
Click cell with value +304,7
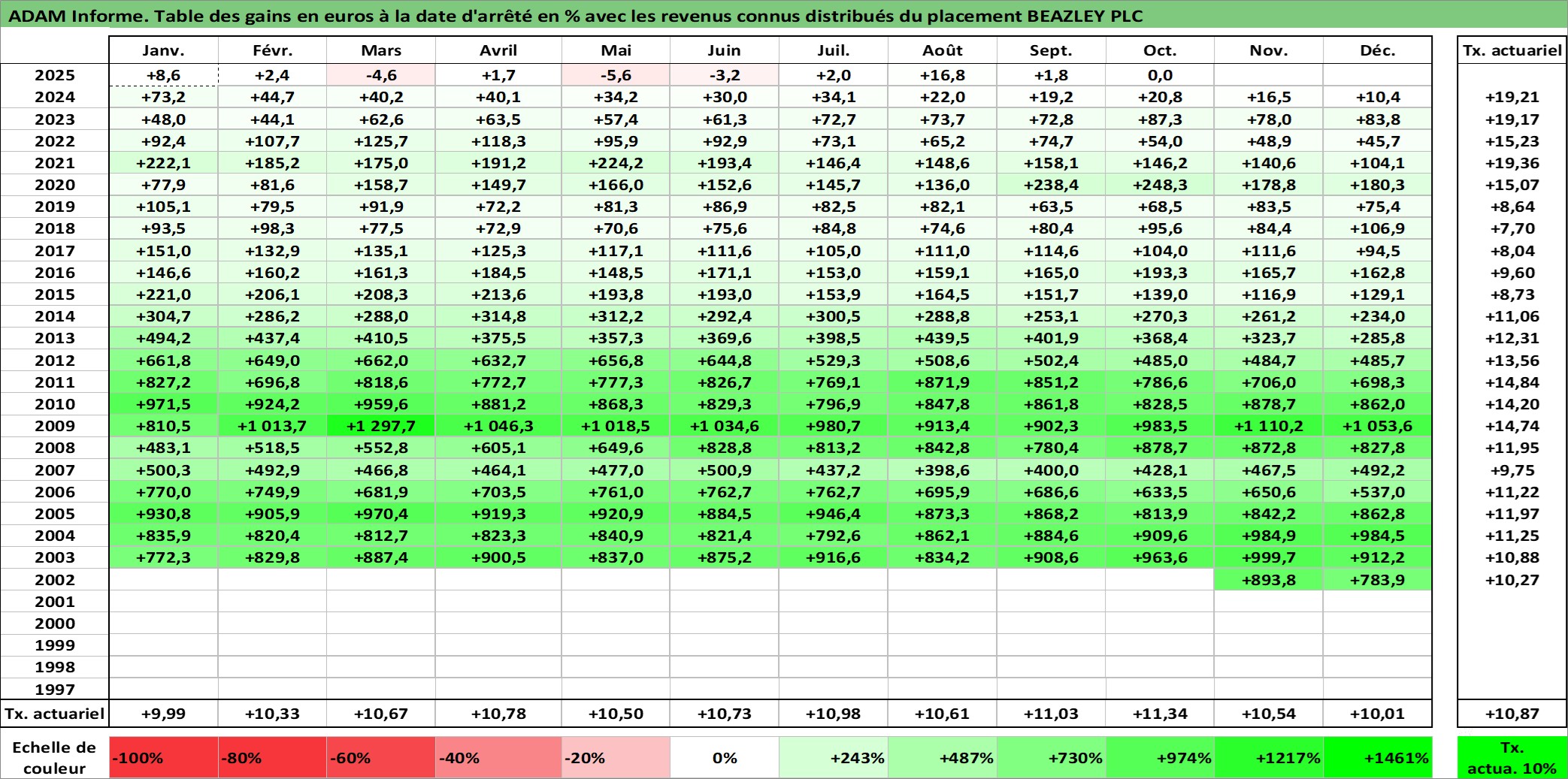click(x=164, y=316)
